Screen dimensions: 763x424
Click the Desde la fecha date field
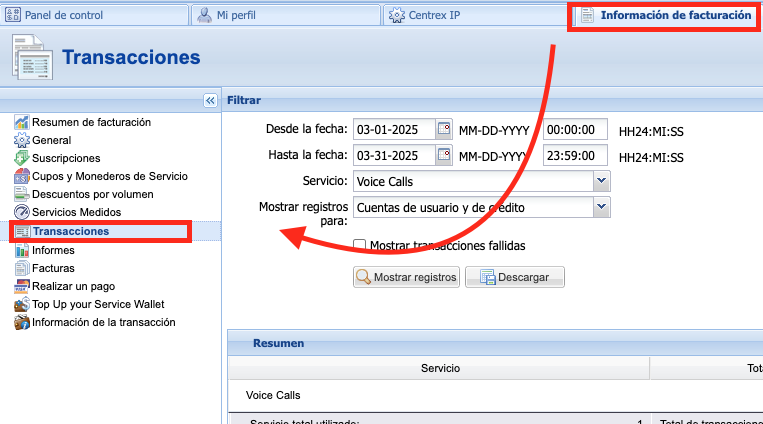pyautogui.click(x=394, y=129)
